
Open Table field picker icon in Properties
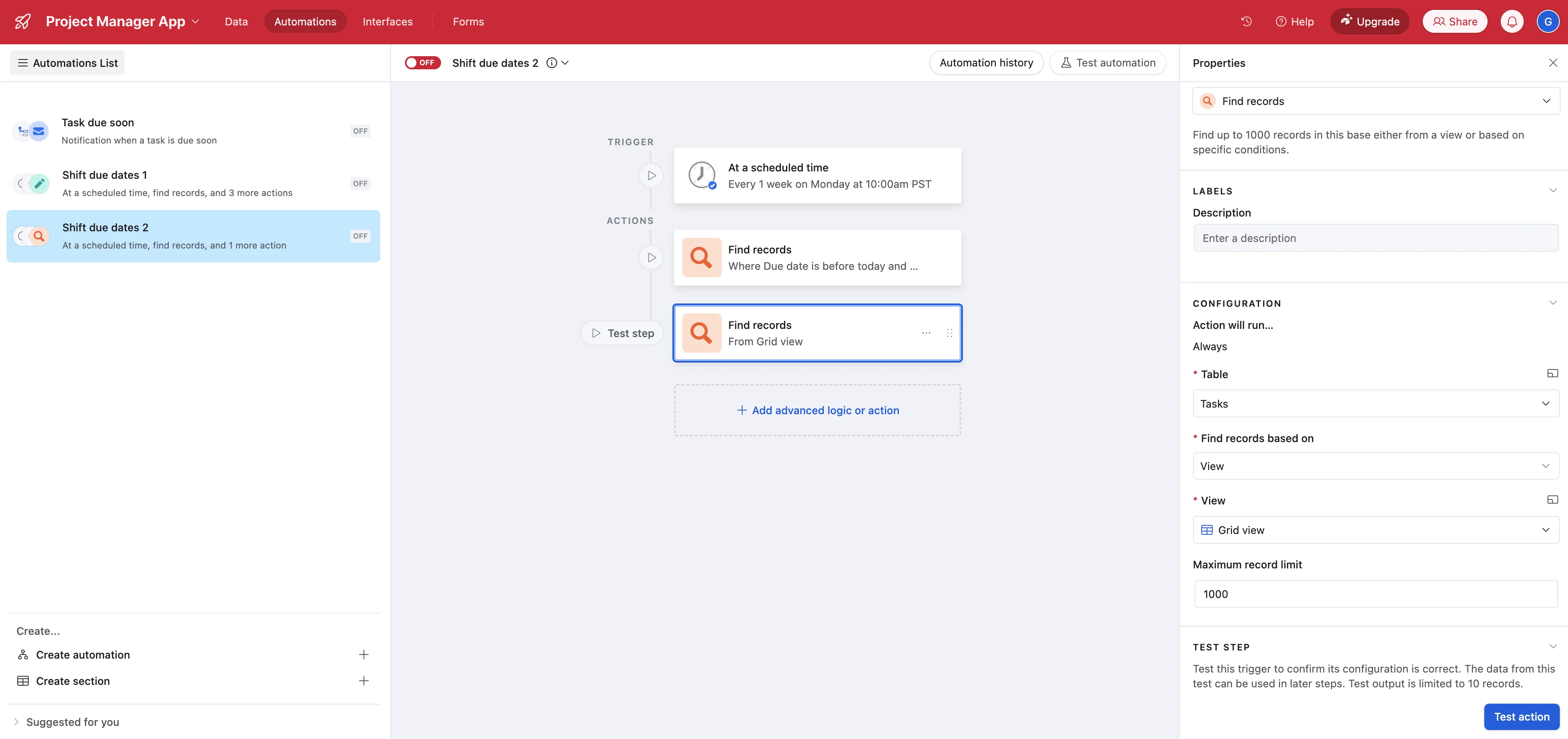point(1552,374)
